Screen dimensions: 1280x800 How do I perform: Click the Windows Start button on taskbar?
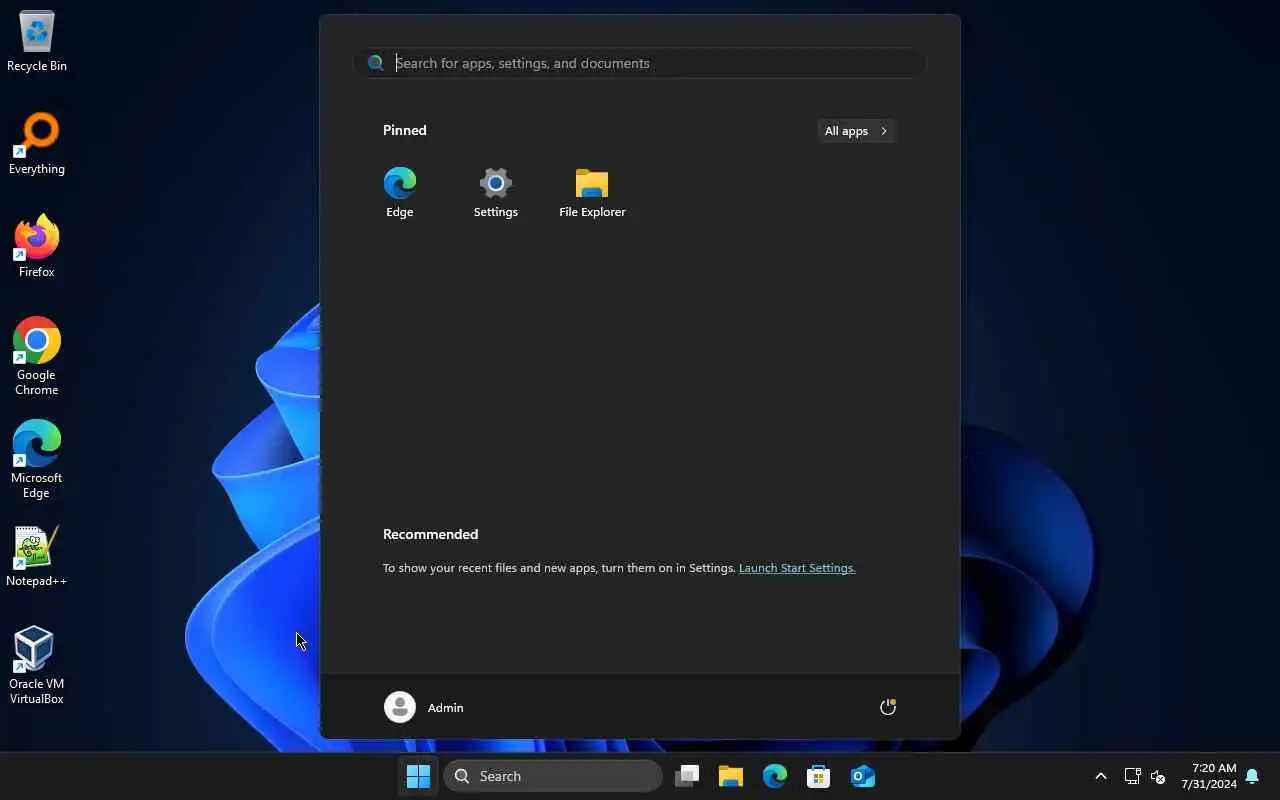pyautogui.click(x=418, y=776)
